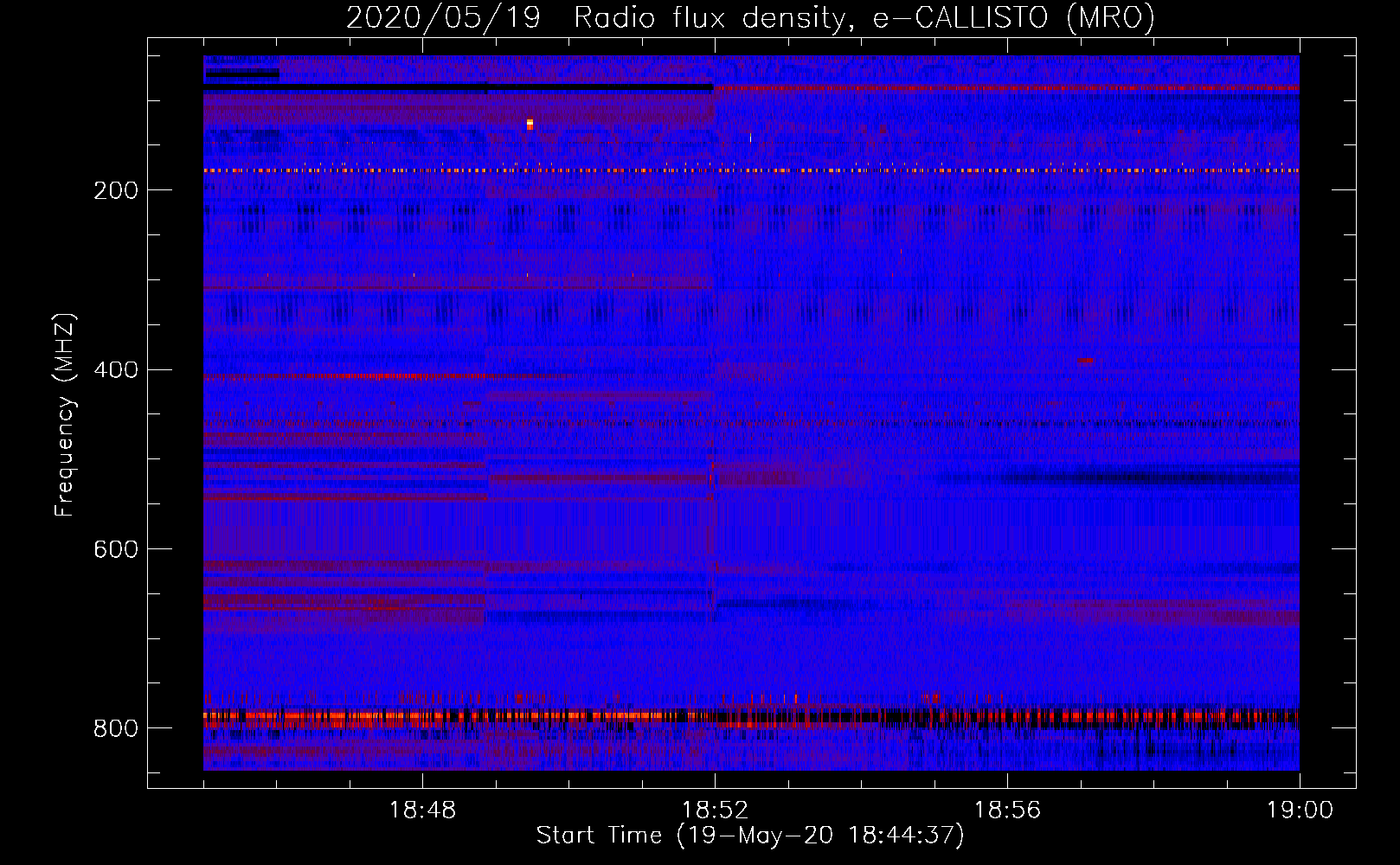Click the 'Frequency (MHZ)' axis label

click(65, 414)
